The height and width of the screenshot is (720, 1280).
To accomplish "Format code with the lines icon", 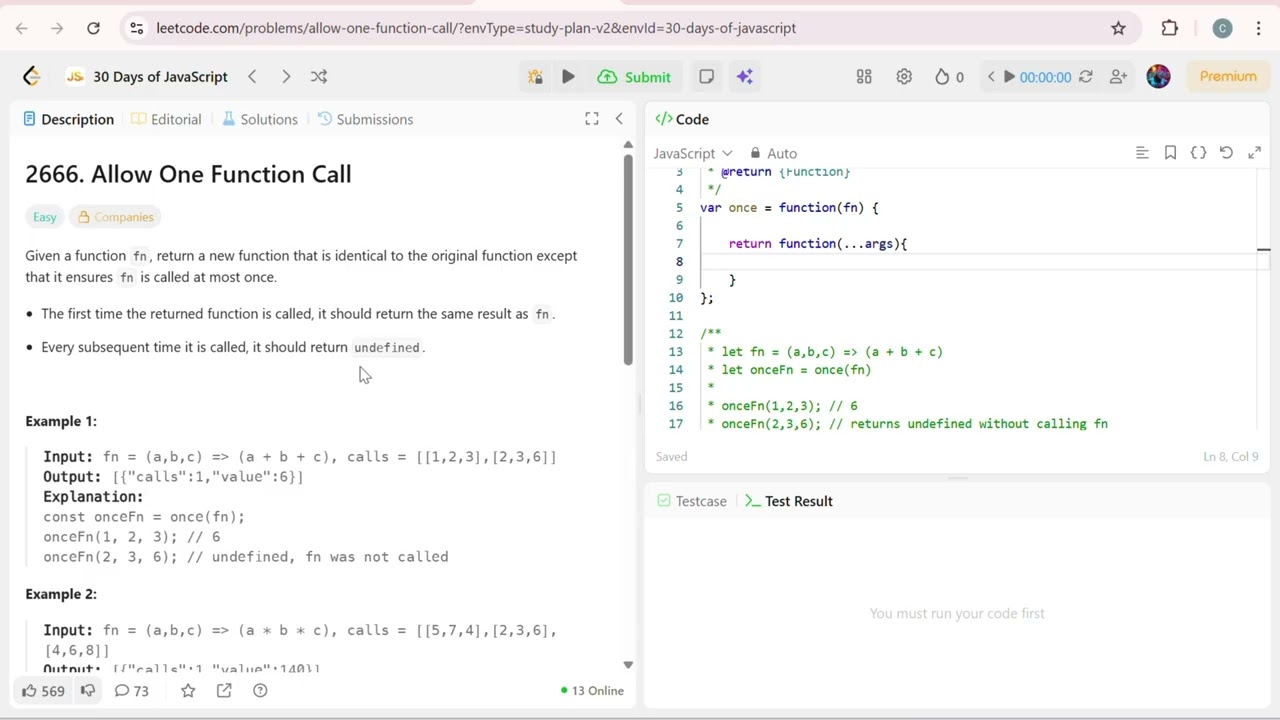I will [1142, 153].
